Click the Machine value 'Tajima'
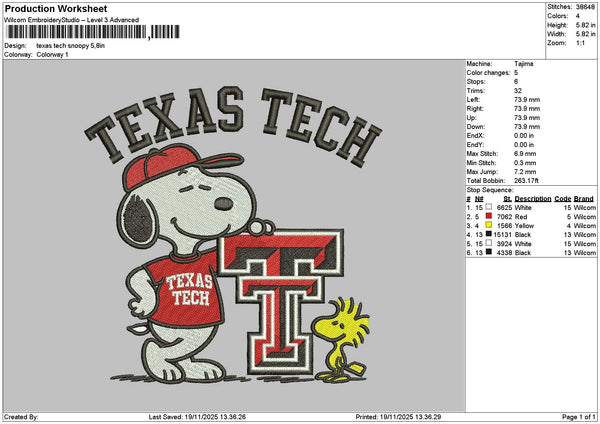 [x=523, y=64]
